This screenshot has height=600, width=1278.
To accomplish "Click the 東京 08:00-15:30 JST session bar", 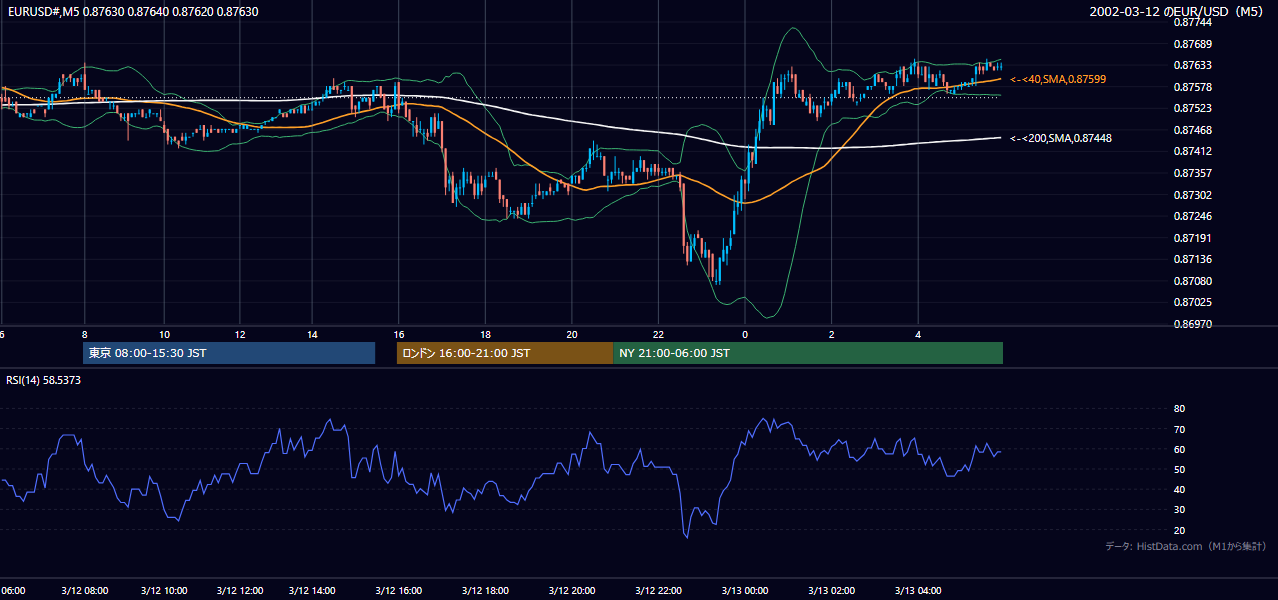I will click(229, 353).
